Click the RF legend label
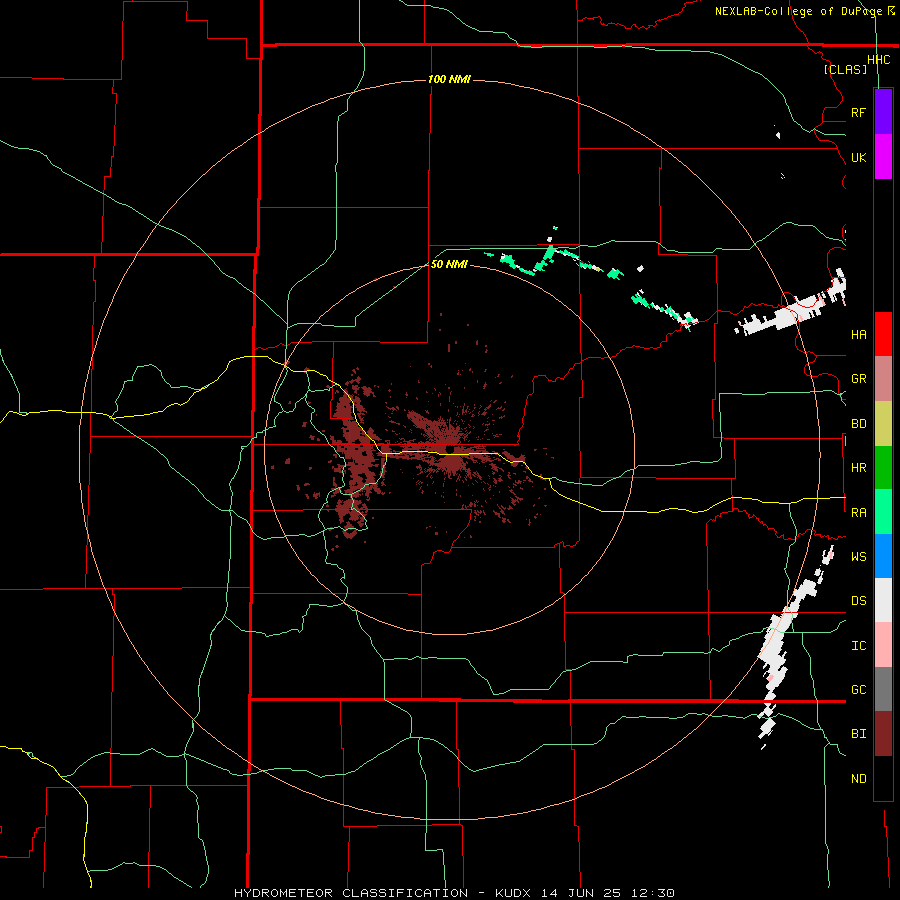Image resolution: width=900 pixels, height=900 pixels. pos(858,112)
